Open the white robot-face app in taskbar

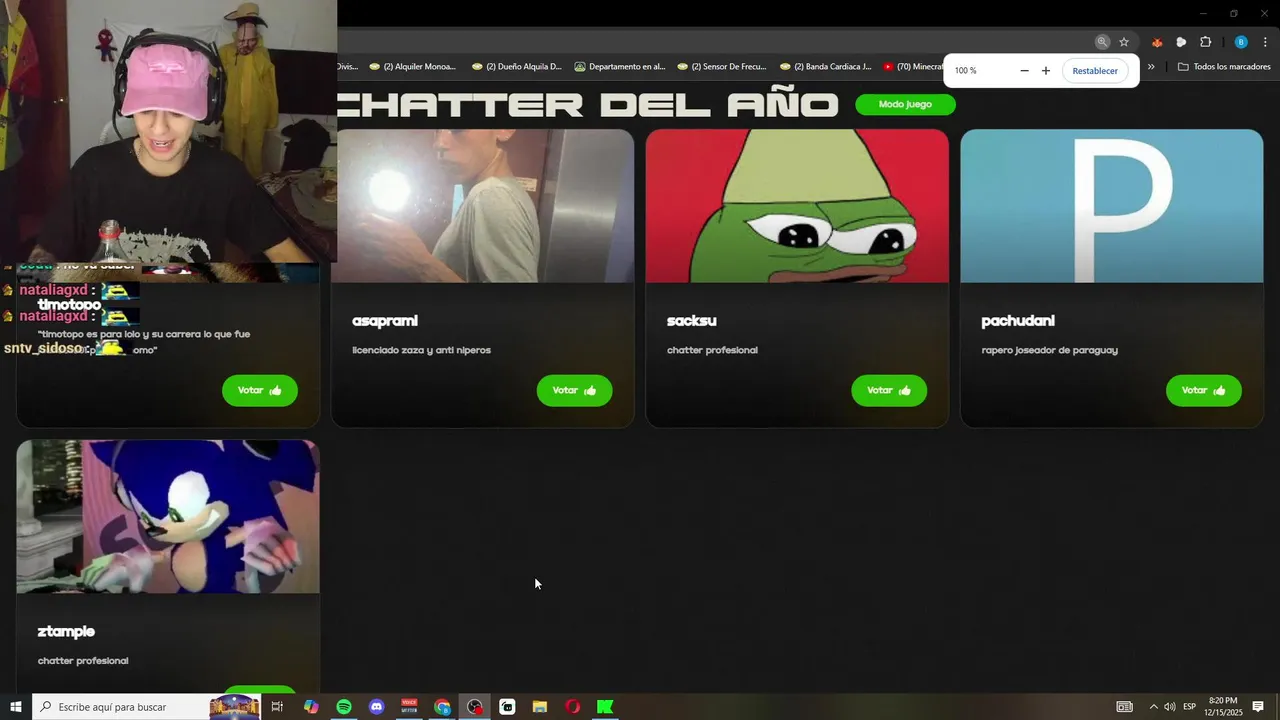tap(507, 707)
